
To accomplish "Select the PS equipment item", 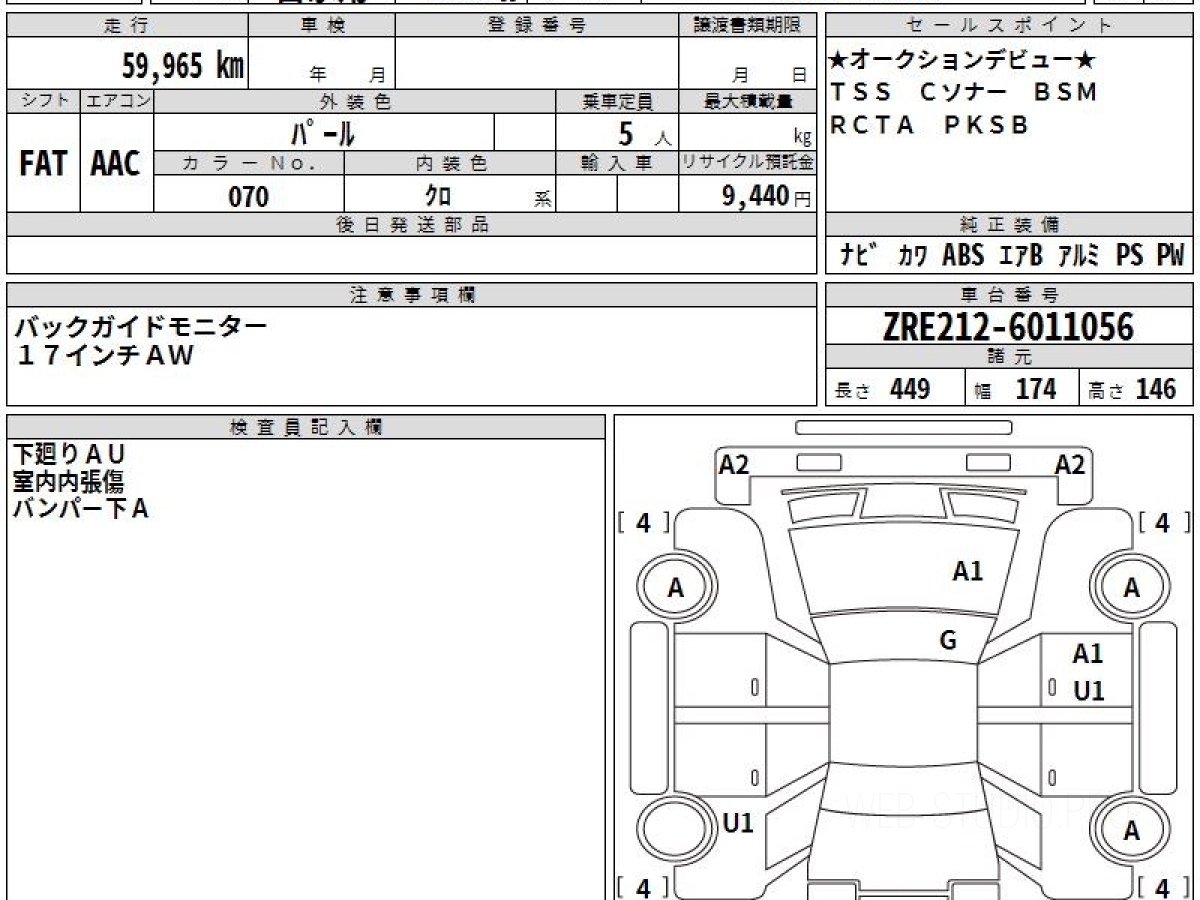I will click(1130, 255).
